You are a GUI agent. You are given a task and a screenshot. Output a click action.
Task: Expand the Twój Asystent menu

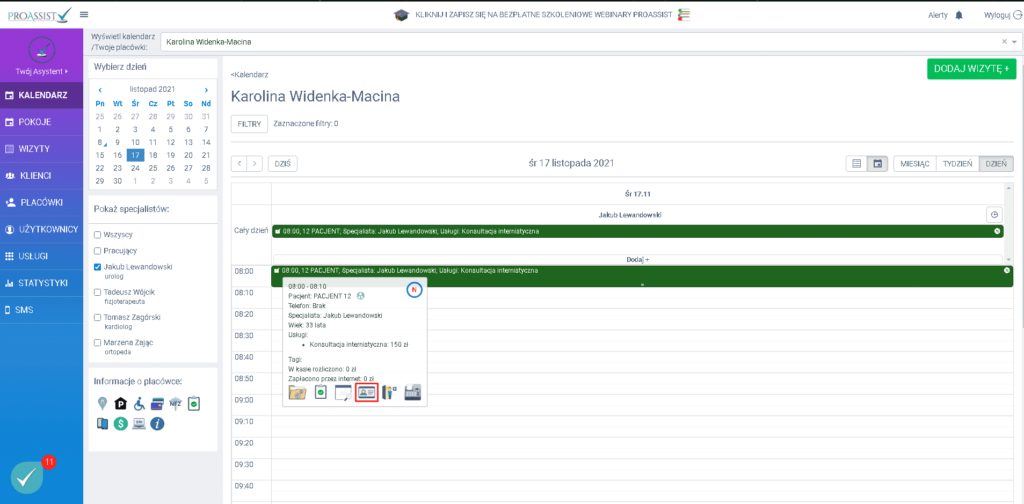coord(41,71)
